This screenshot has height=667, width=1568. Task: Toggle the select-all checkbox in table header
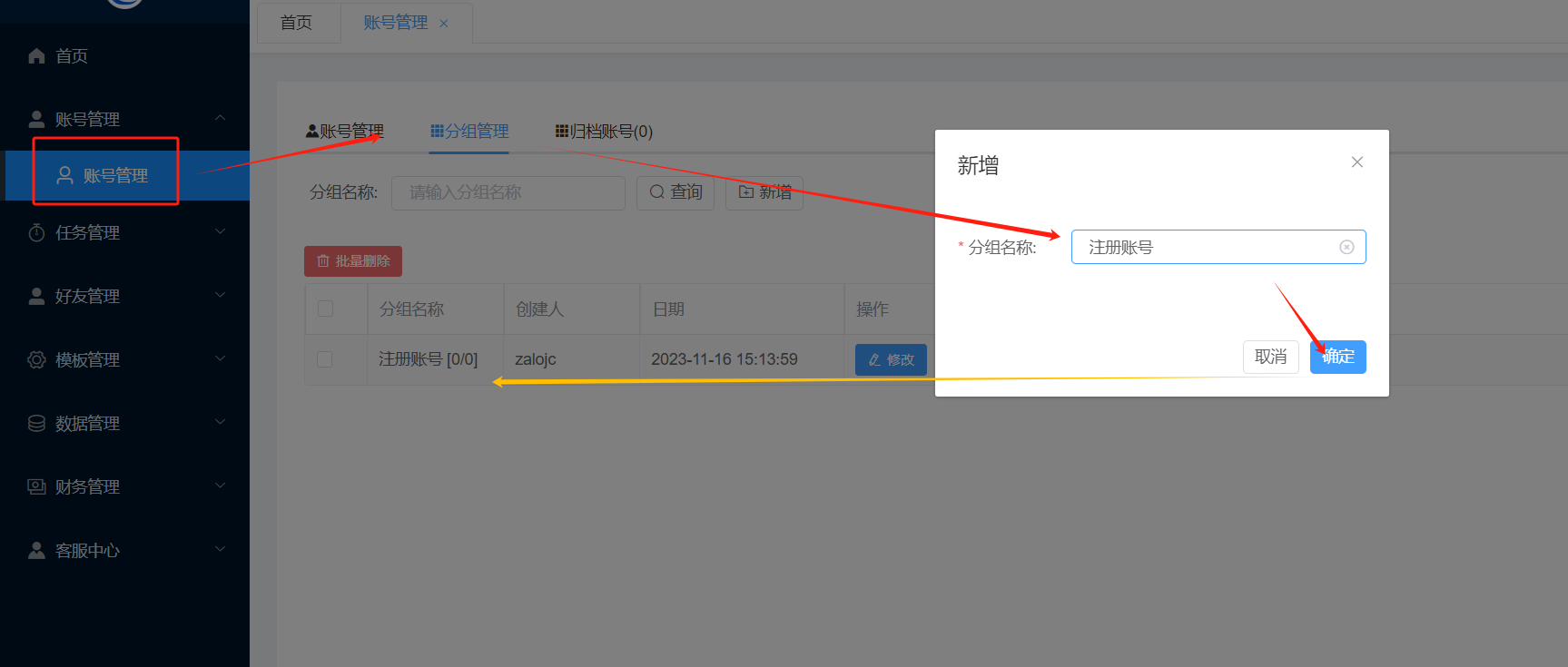[x=325, y=309]
